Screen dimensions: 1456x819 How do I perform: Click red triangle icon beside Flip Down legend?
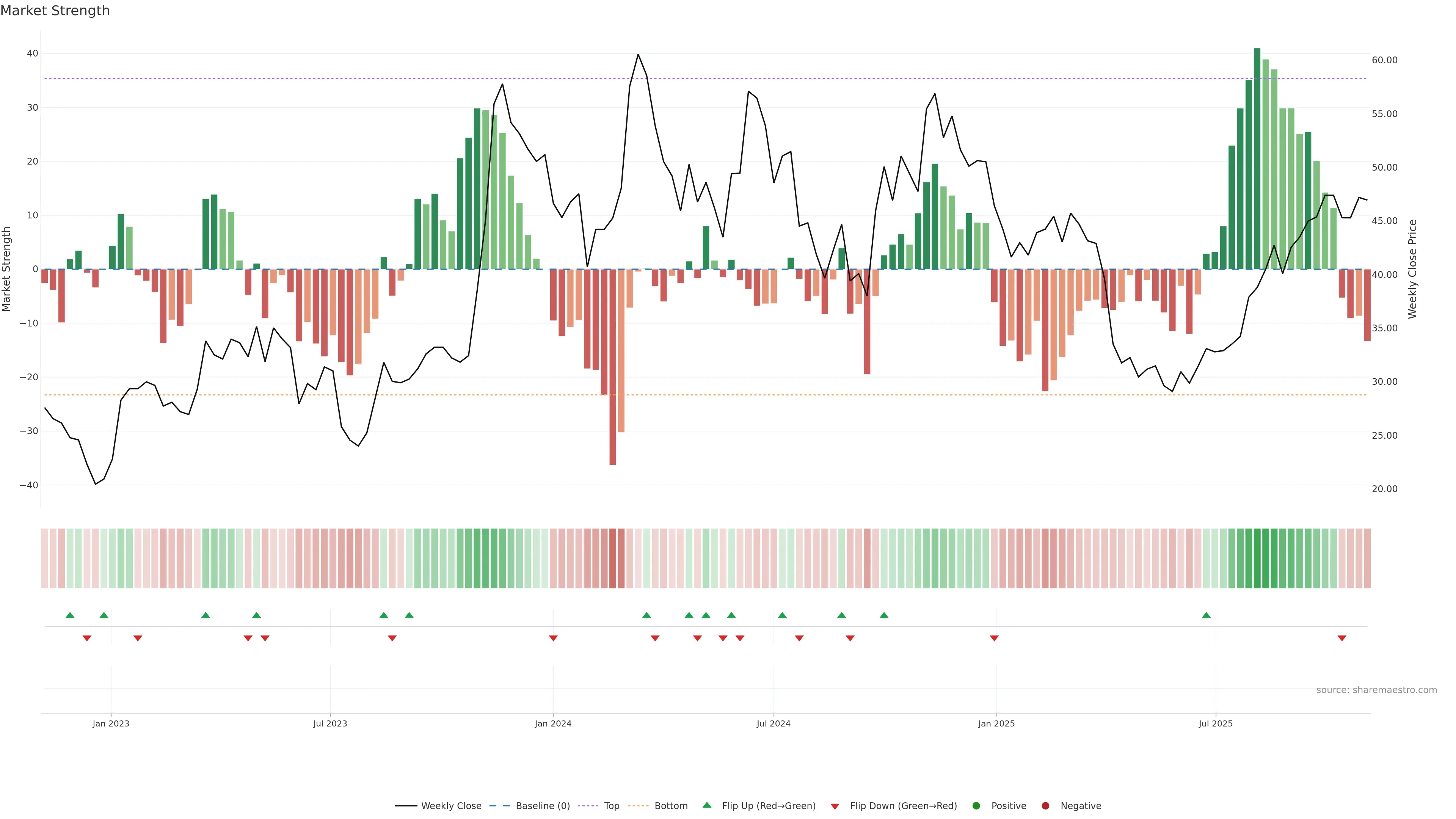(x=835, y=806)
